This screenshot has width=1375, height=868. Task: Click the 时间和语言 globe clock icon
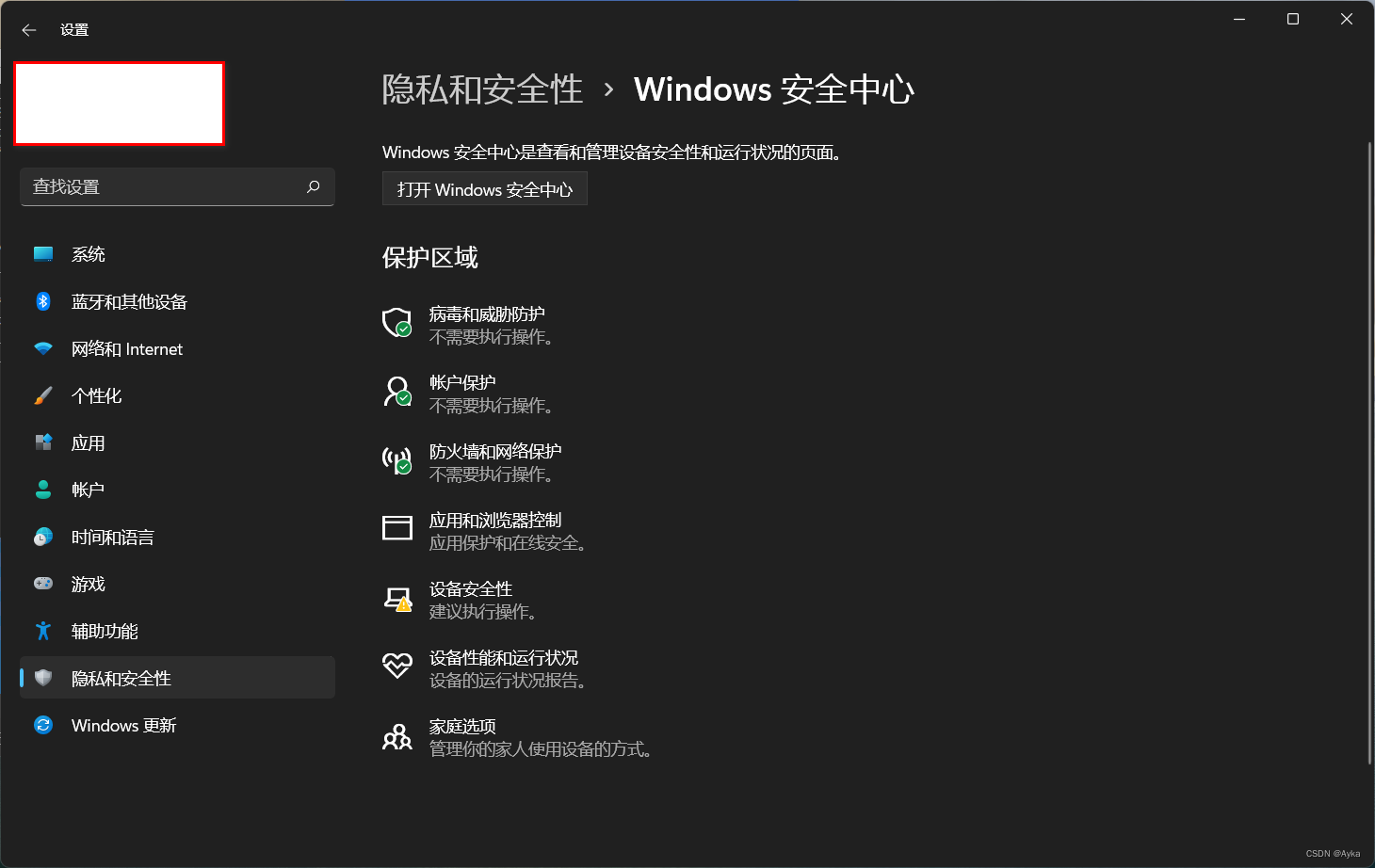(x=43, y=537)
